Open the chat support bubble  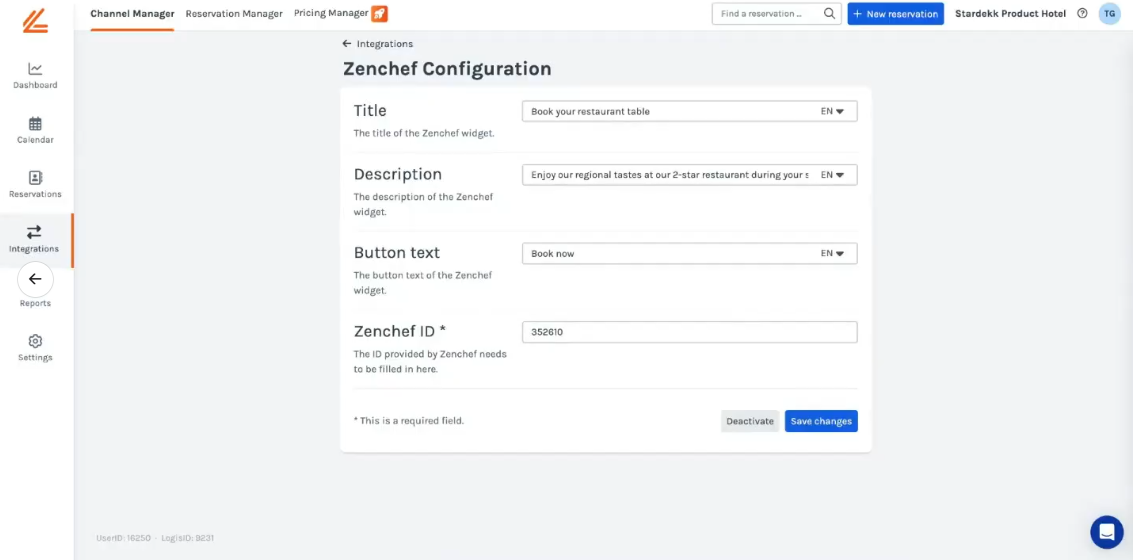point(1107,532)
